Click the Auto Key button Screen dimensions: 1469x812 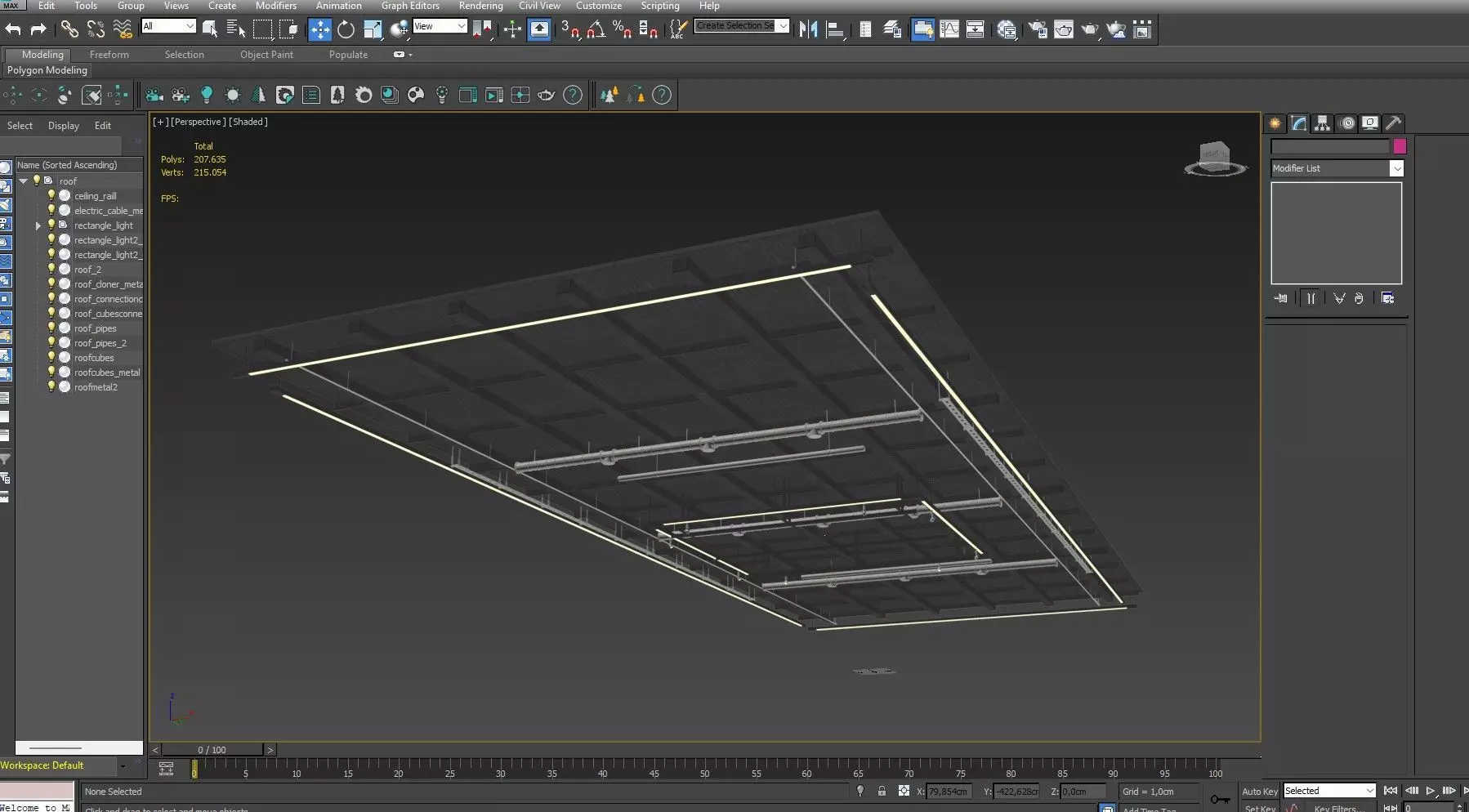coord(1259,792)
